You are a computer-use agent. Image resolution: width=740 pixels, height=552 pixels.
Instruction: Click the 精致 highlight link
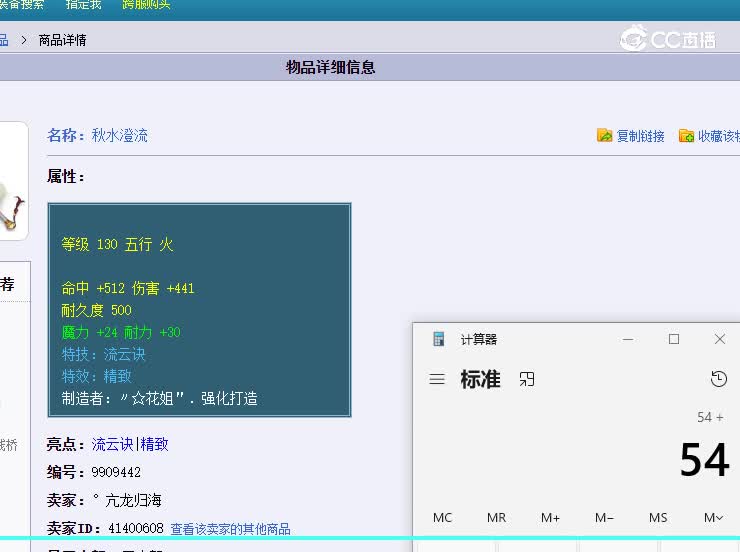tap(154, 444)
